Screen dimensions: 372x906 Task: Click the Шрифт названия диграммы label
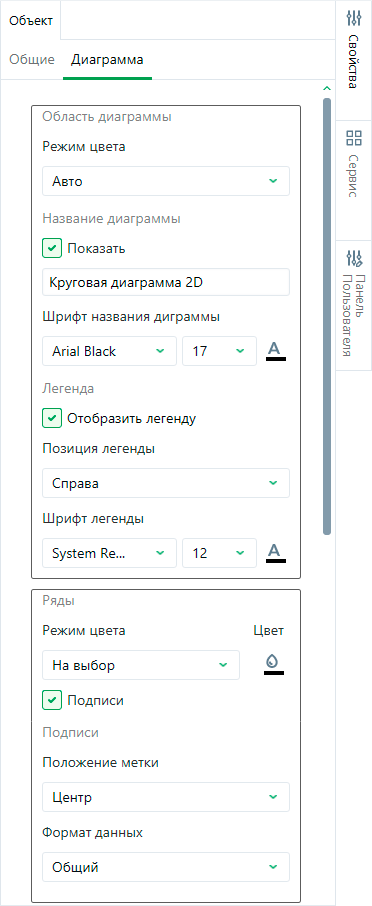[131, 317]
